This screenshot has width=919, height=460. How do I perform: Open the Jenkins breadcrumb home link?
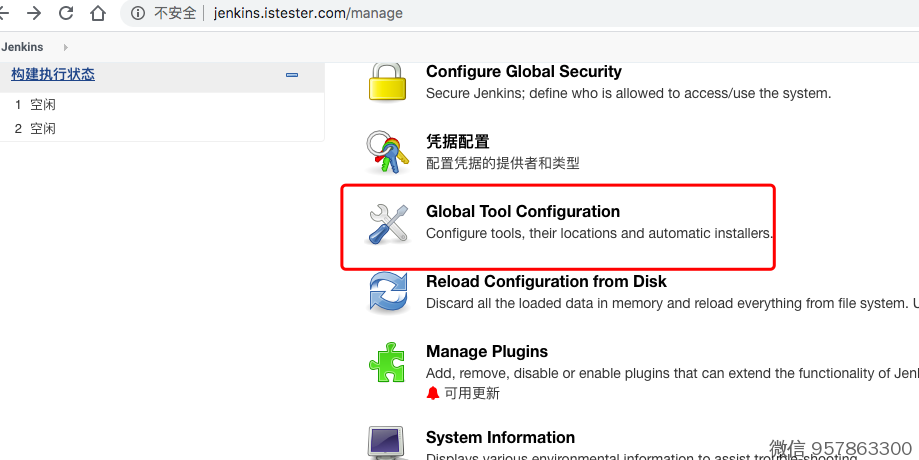[23, 47]
